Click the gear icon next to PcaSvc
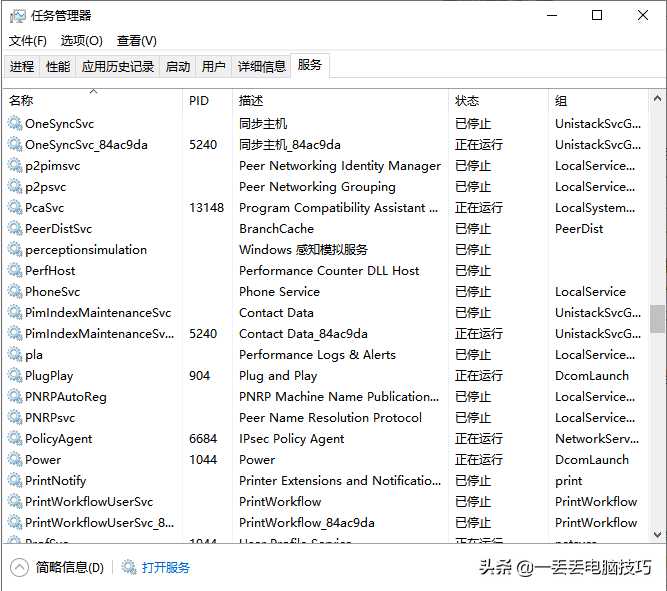The image size is (667, 591). pos(15,208)
